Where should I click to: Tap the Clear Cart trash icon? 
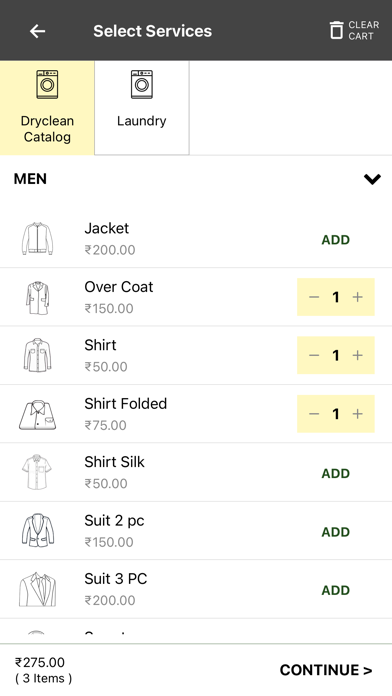337,30
